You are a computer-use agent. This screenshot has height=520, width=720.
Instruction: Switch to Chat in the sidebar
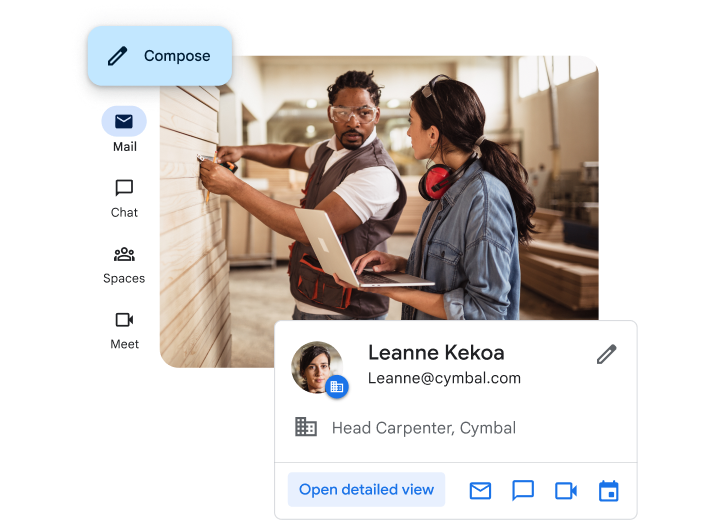(x=124, y=198)
